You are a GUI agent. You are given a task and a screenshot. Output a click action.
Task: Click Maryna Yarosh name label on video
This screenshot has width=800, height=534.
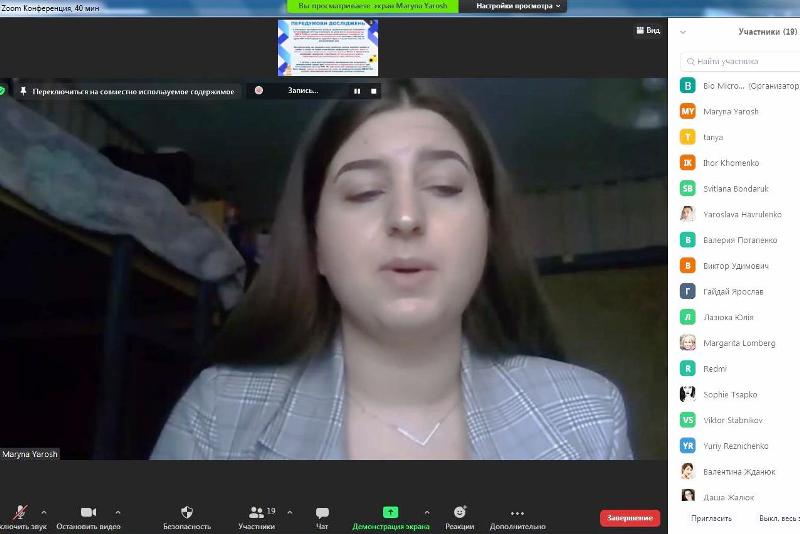pyautogui.click(x=30, y=454)
